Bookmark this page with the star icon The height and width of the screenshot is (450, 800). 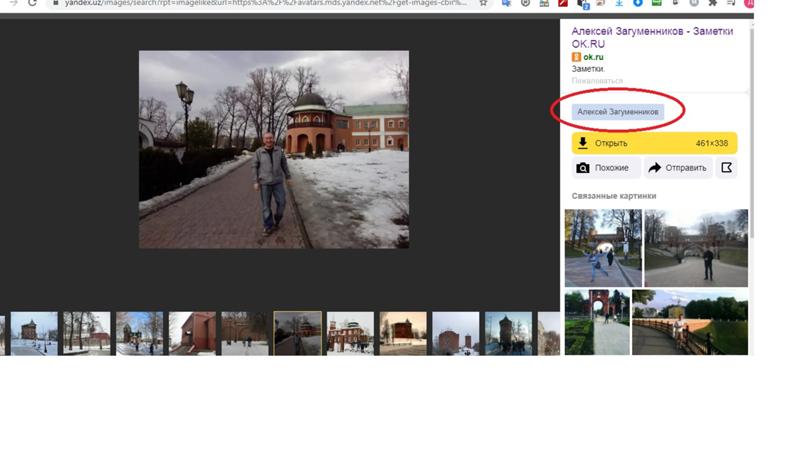pos(483,3)
